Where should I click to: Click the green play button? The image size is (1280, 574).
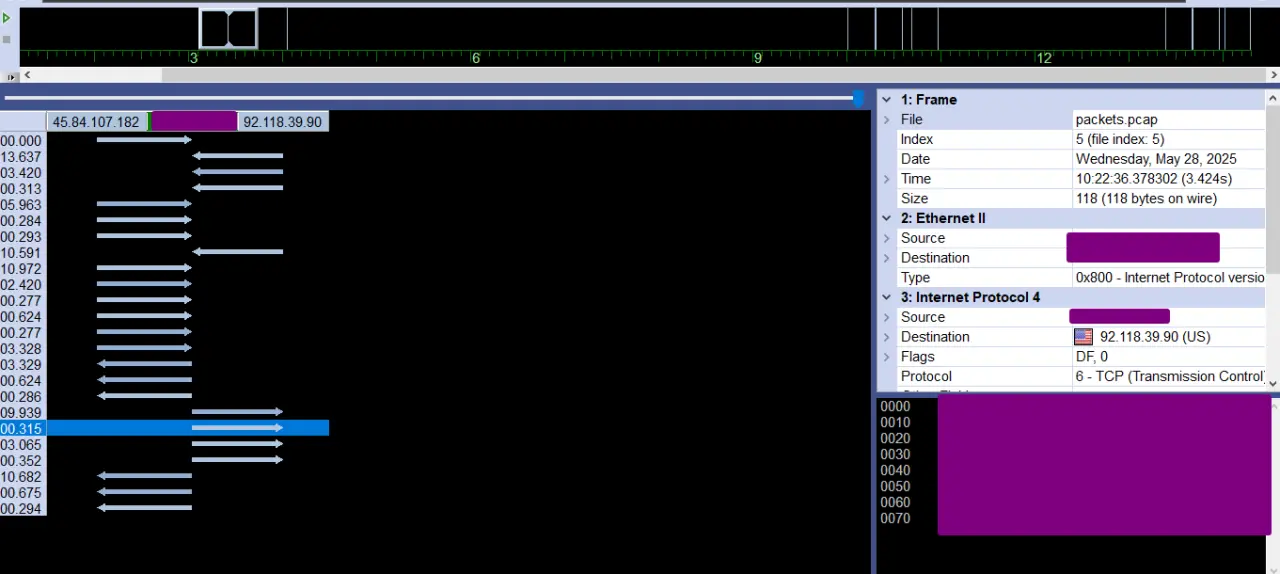click(x=7, y=18)
